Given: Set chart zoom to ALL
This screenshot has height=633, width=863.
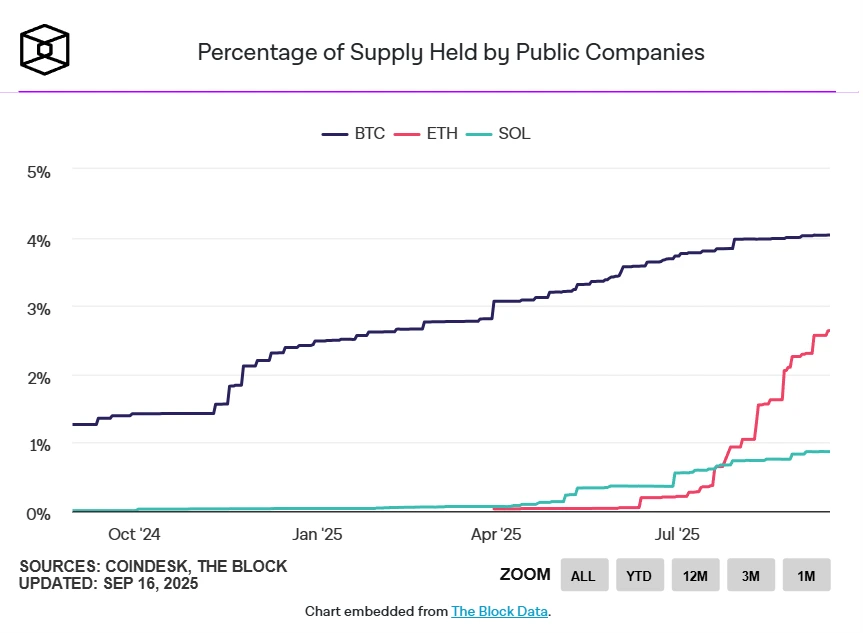Looking at the screenshot, I should (584, 575).
